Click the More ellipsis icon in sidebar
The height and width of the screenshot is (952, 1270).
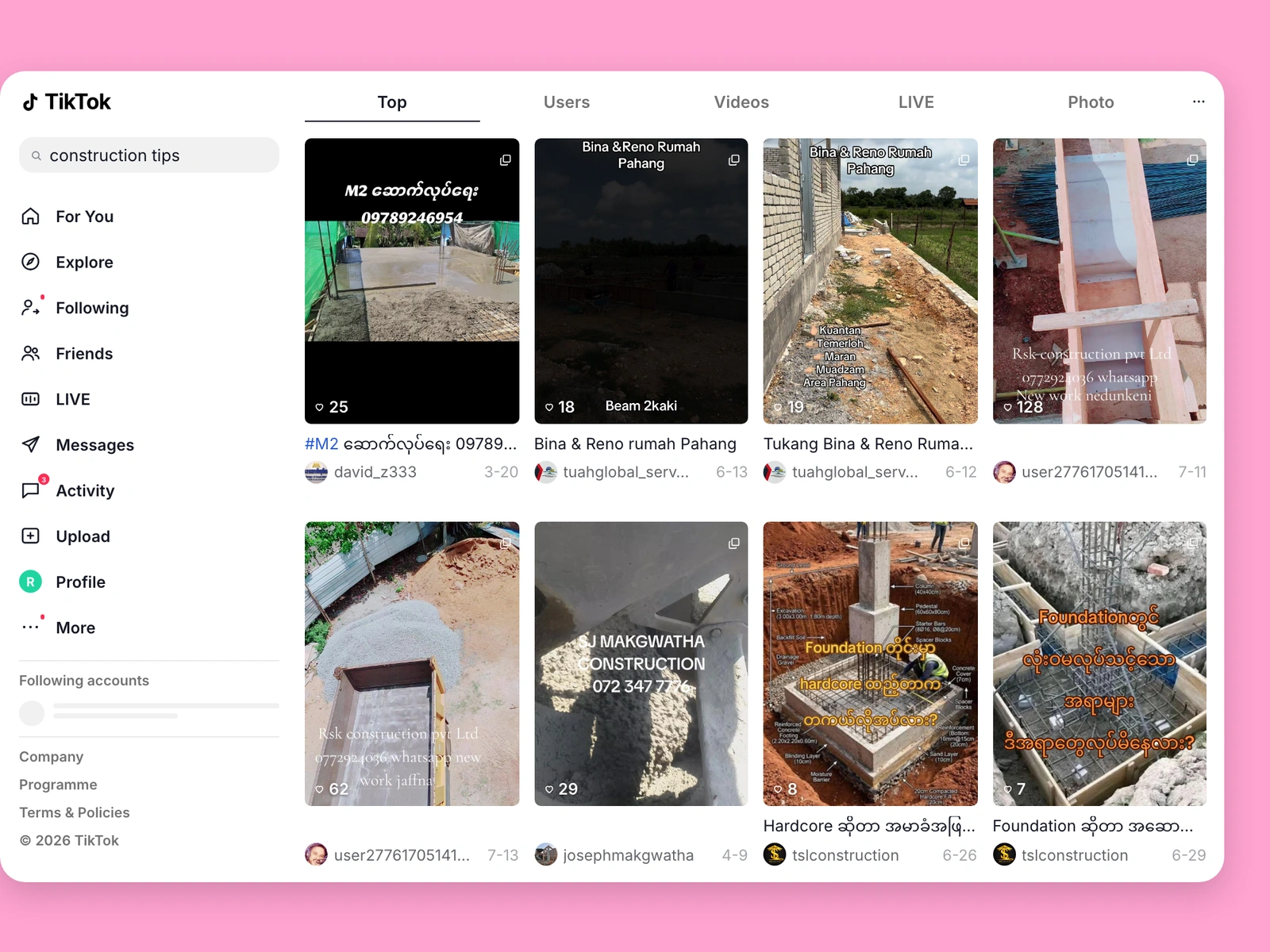coord(31,628)
